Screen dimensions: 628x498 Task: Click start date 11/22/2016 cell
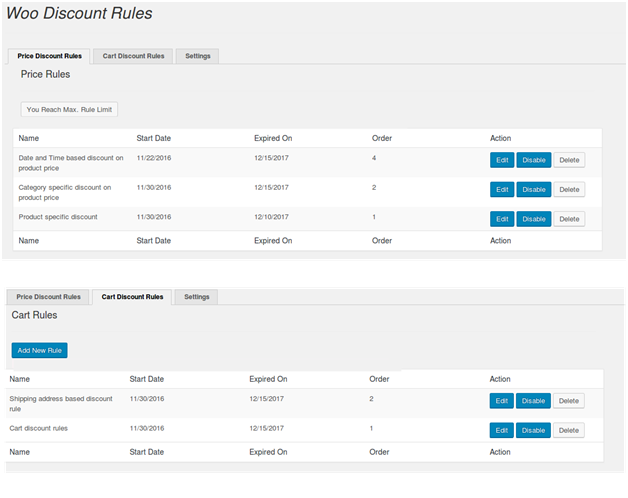[154, 158]
